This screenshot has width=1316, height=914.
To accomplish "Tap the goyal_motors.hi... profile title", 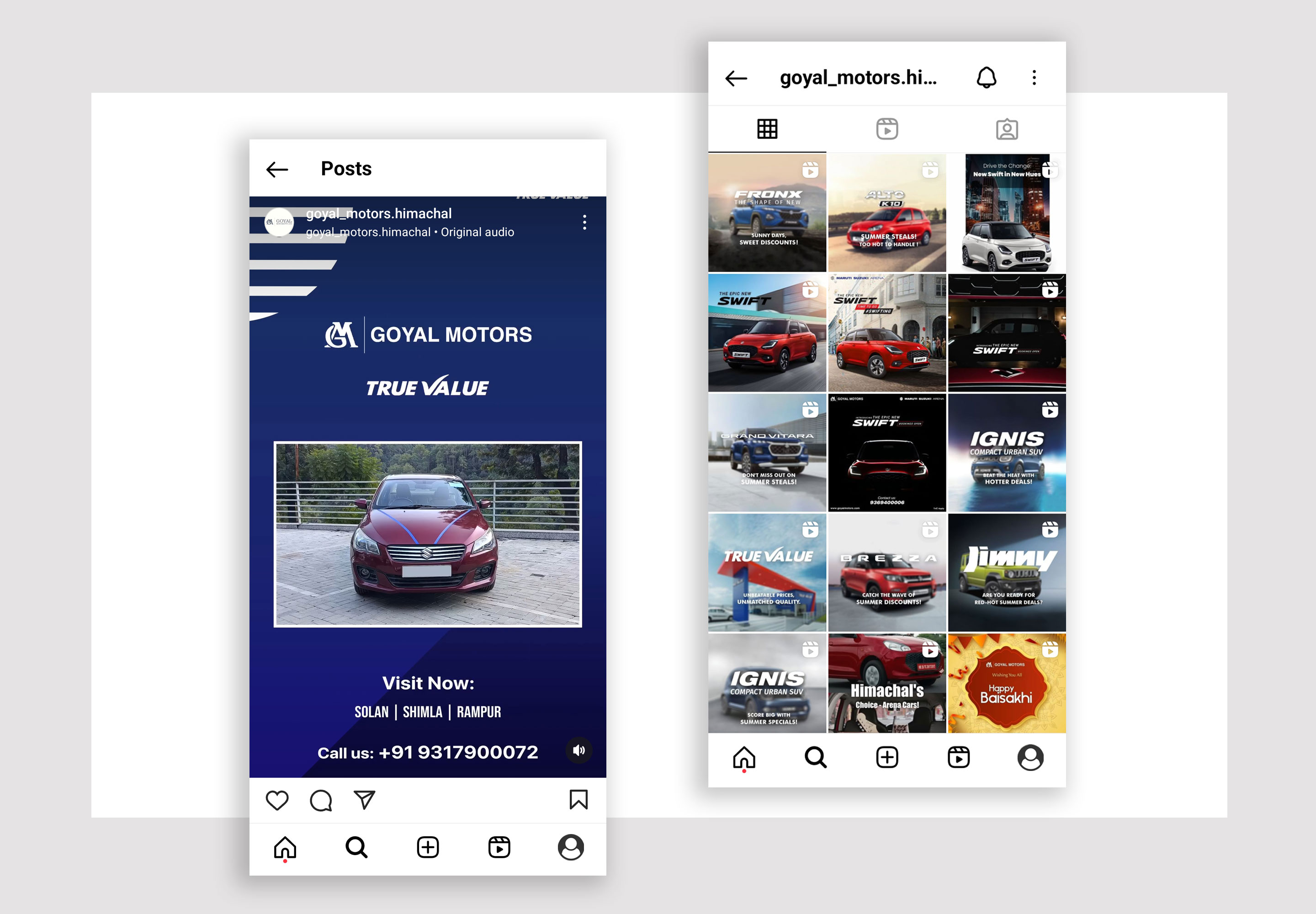I will point(859,77).
